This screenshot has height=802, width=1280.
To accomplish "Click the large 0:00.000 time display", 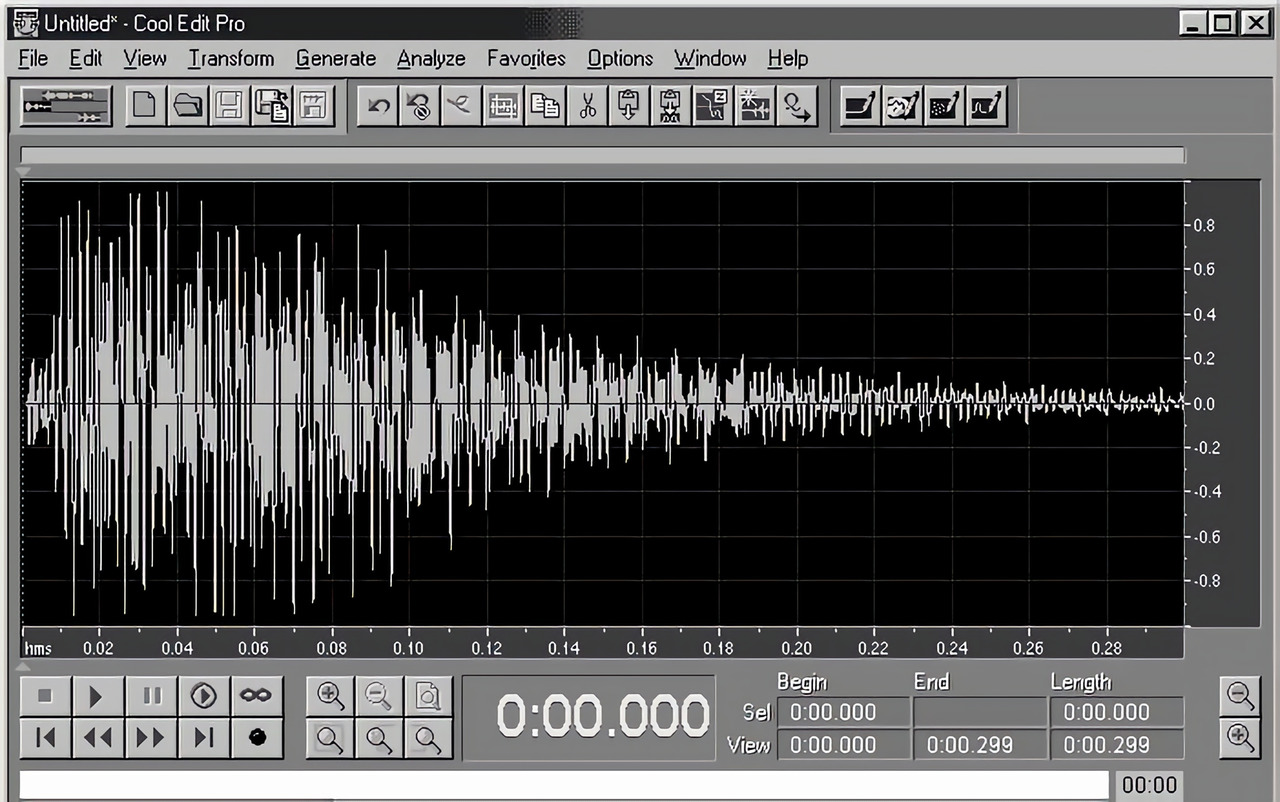I will (x=590, y=716).
